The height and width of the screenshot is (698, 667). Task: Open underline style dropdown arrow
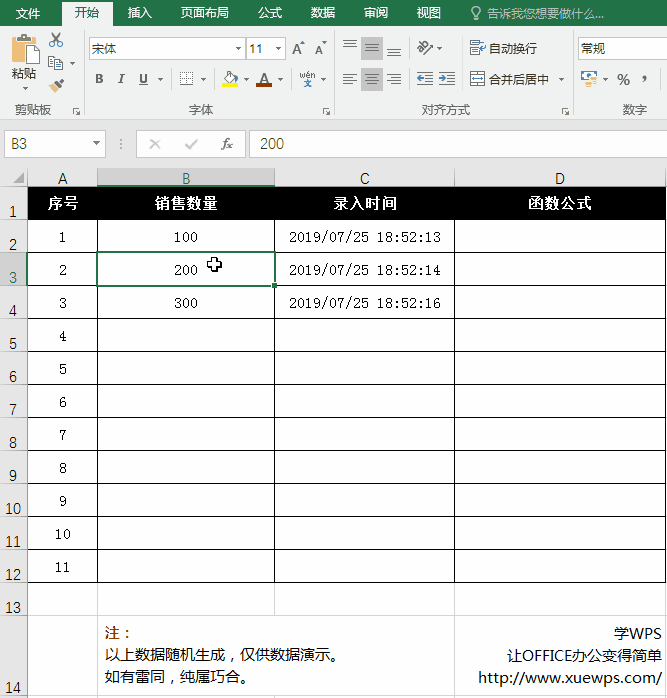[161, 80]
